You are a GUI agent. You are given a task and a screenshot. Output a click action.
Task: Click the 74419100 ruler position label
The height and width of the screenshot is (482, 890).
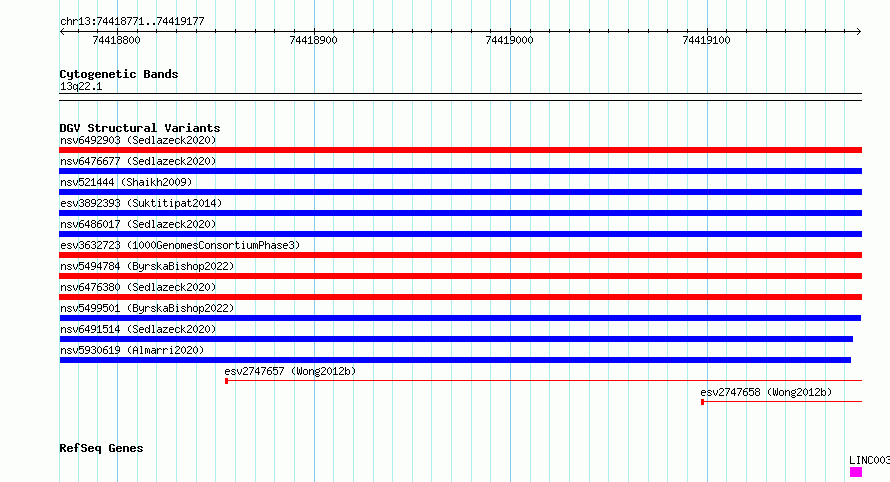pos(706,40)
